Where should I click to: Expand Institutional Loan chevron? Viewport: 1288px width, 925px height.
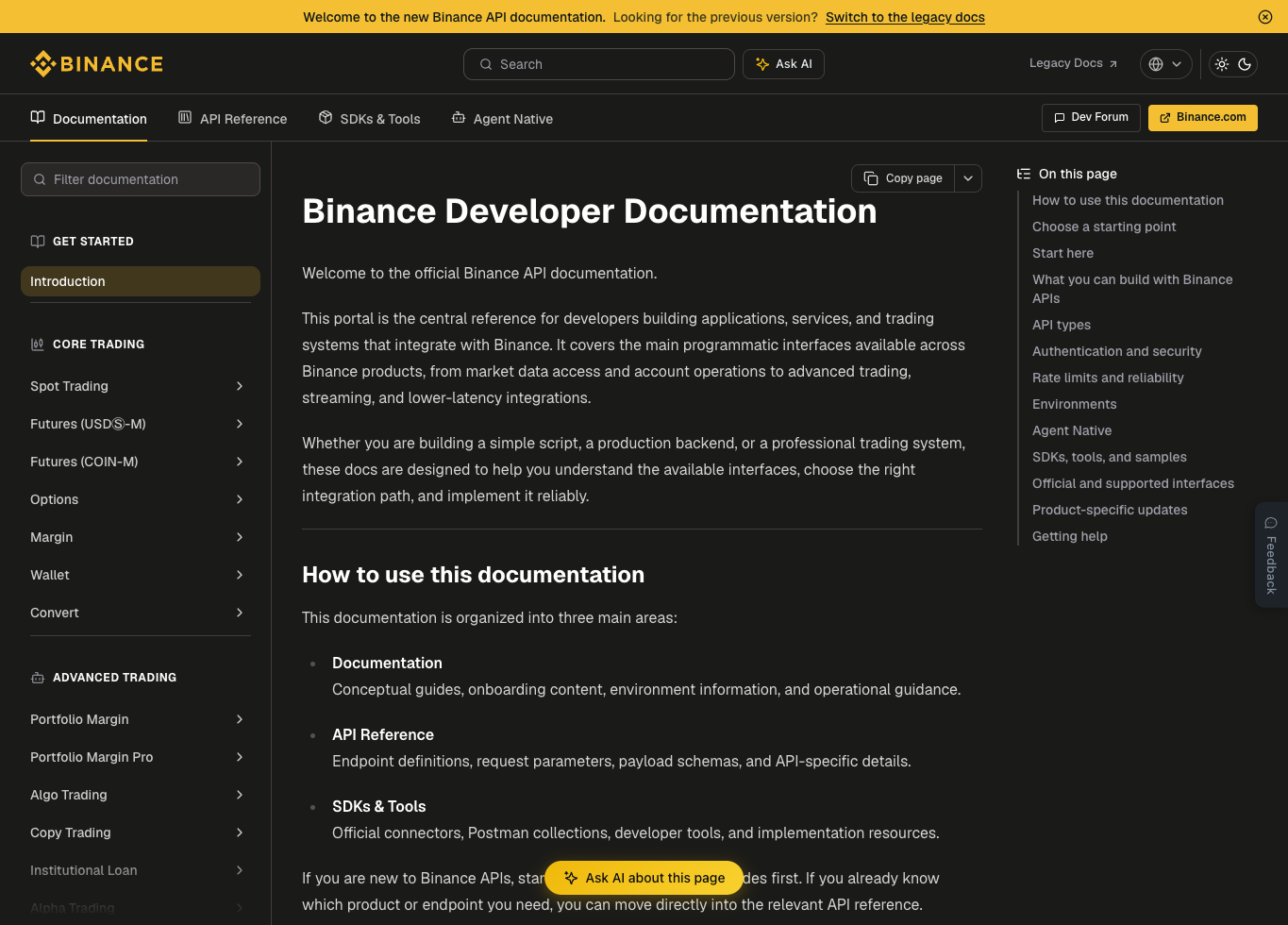(x=240, y=870)
